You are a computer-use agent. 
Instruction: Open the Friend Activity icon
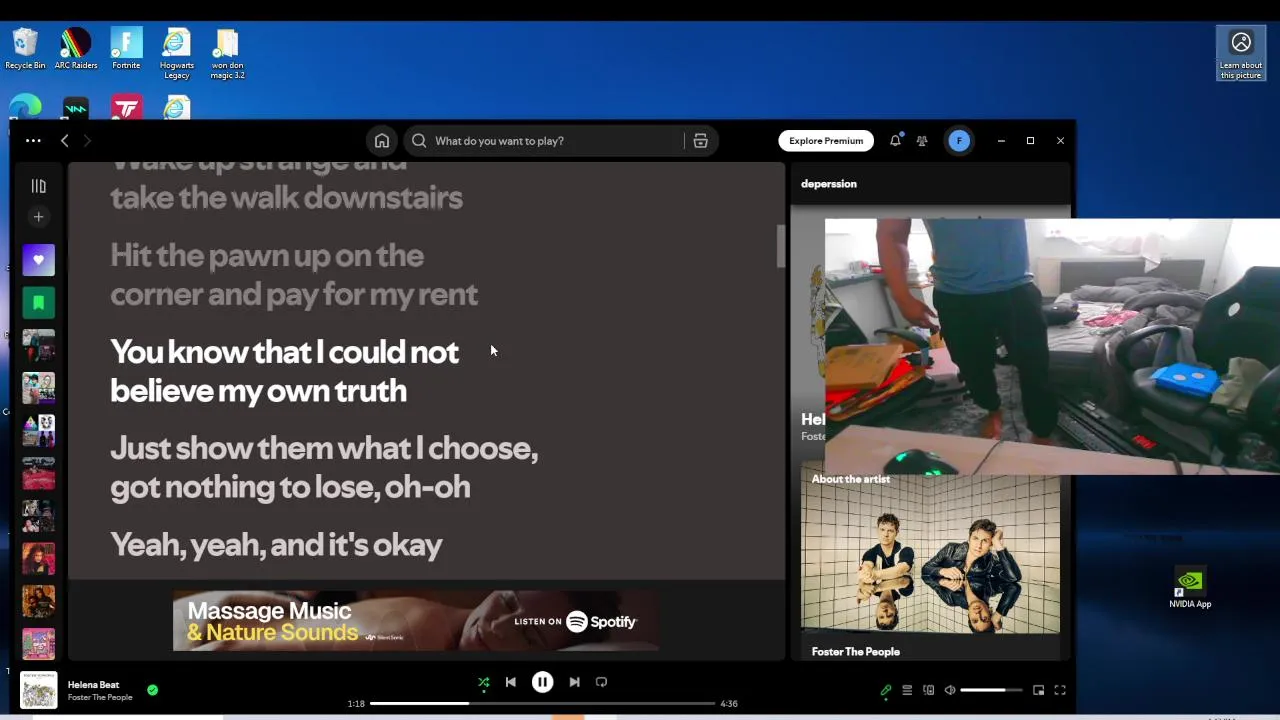click(922, 141)
